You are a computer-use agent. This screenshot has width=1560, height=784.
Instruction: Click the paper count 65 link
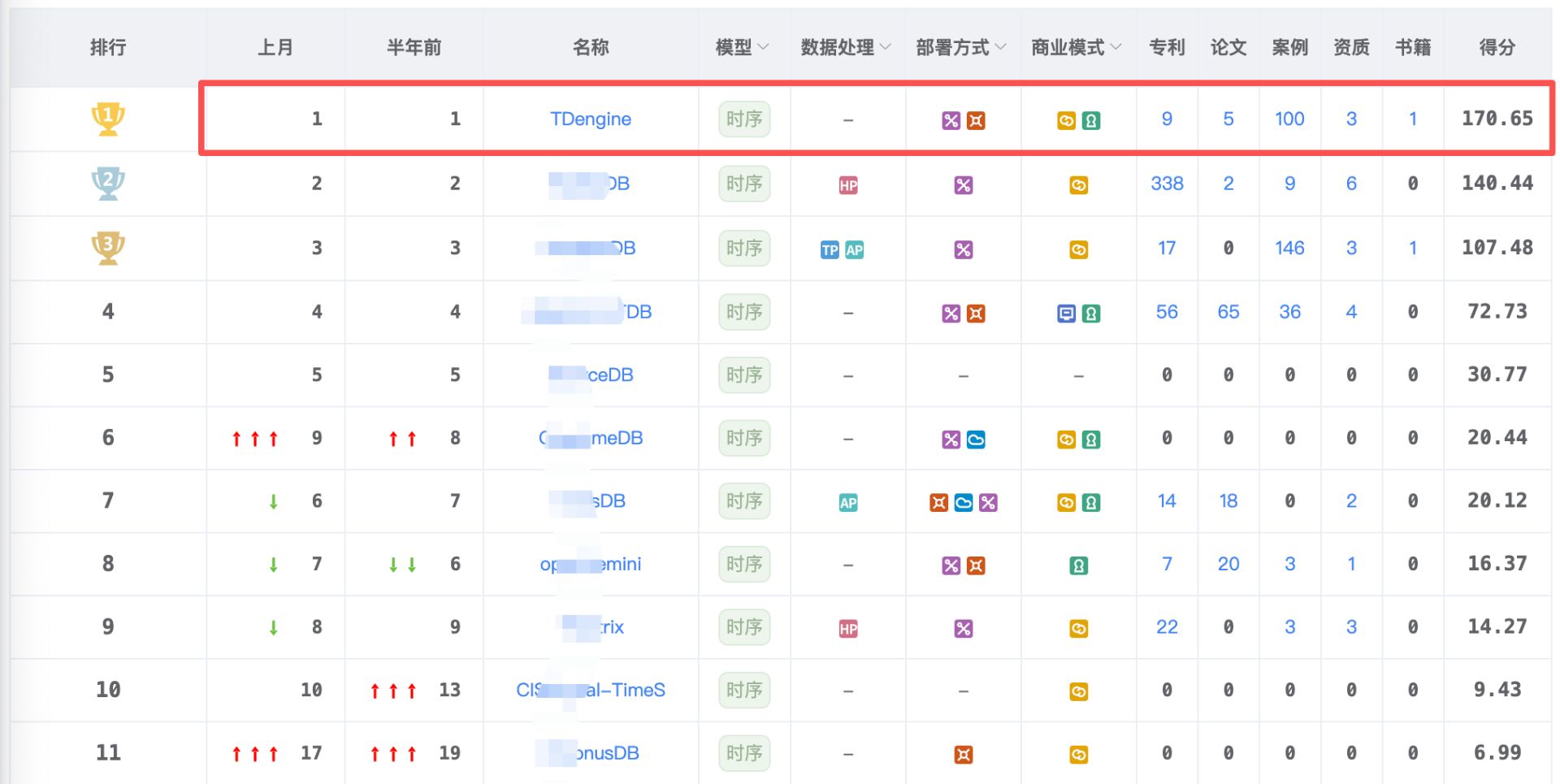pyautogui.click(x=1228, y=312)
